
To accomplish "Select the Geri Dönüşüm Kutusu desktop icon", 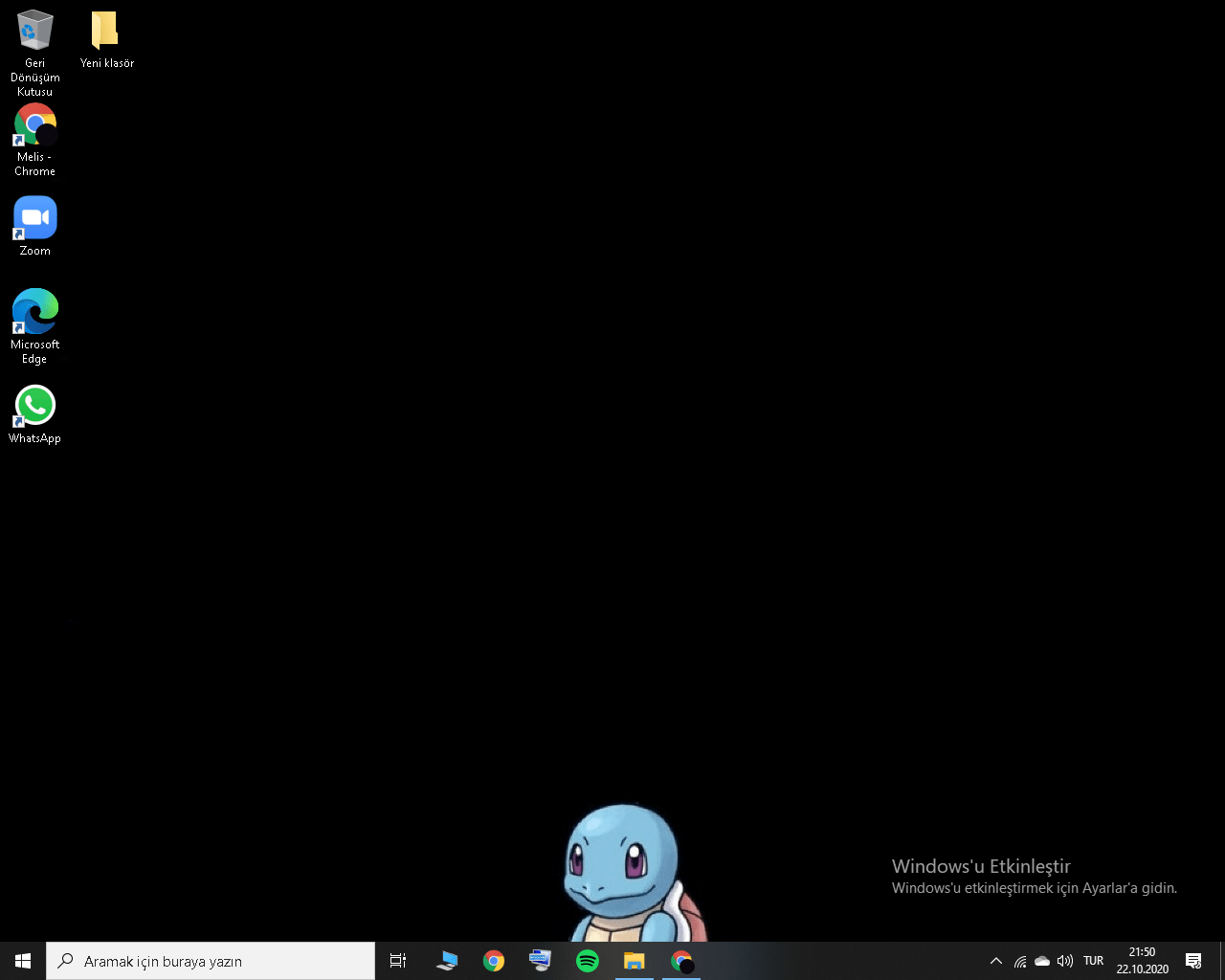I will pos(35,53).
